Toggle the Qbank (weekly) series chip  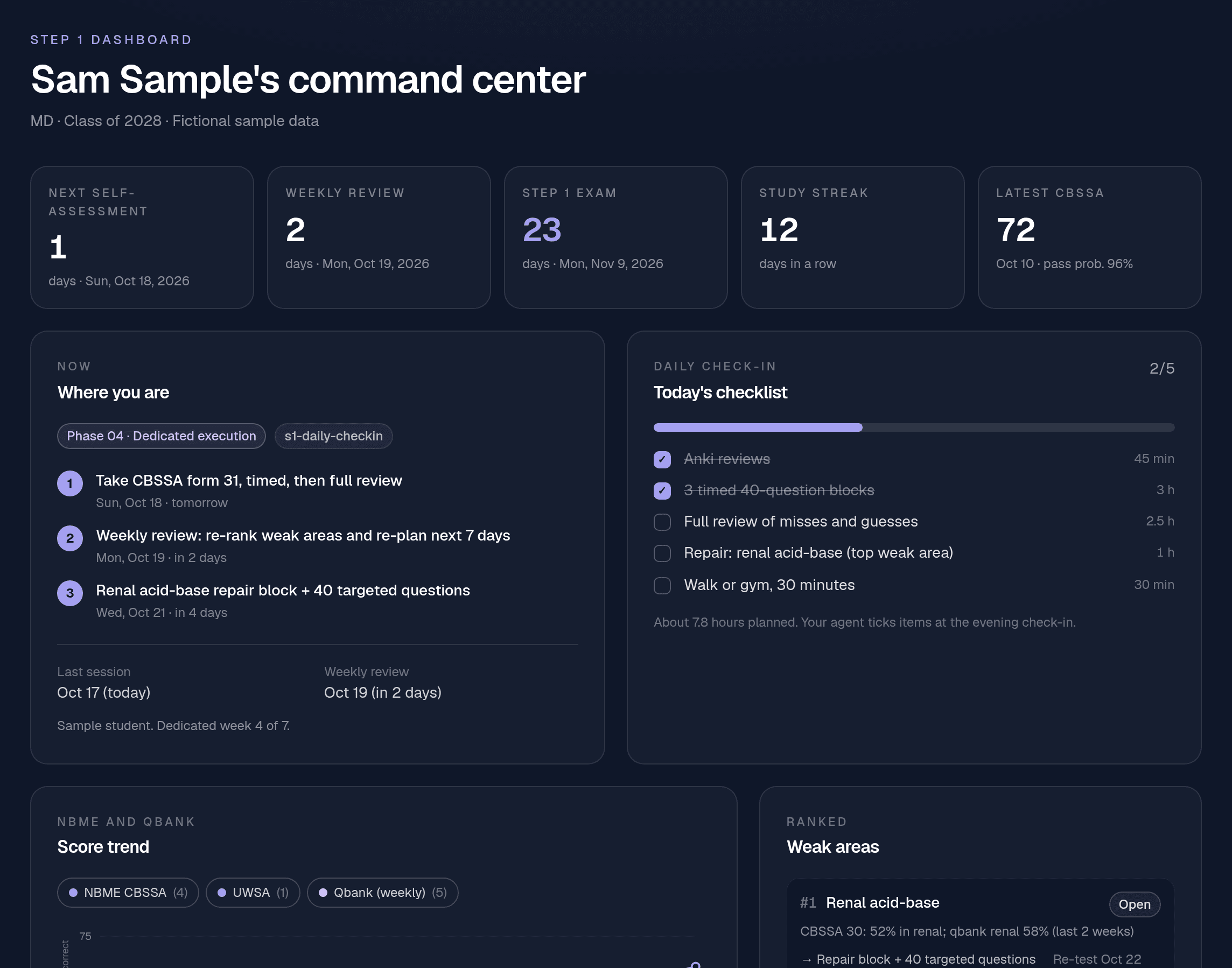(382, 893)
